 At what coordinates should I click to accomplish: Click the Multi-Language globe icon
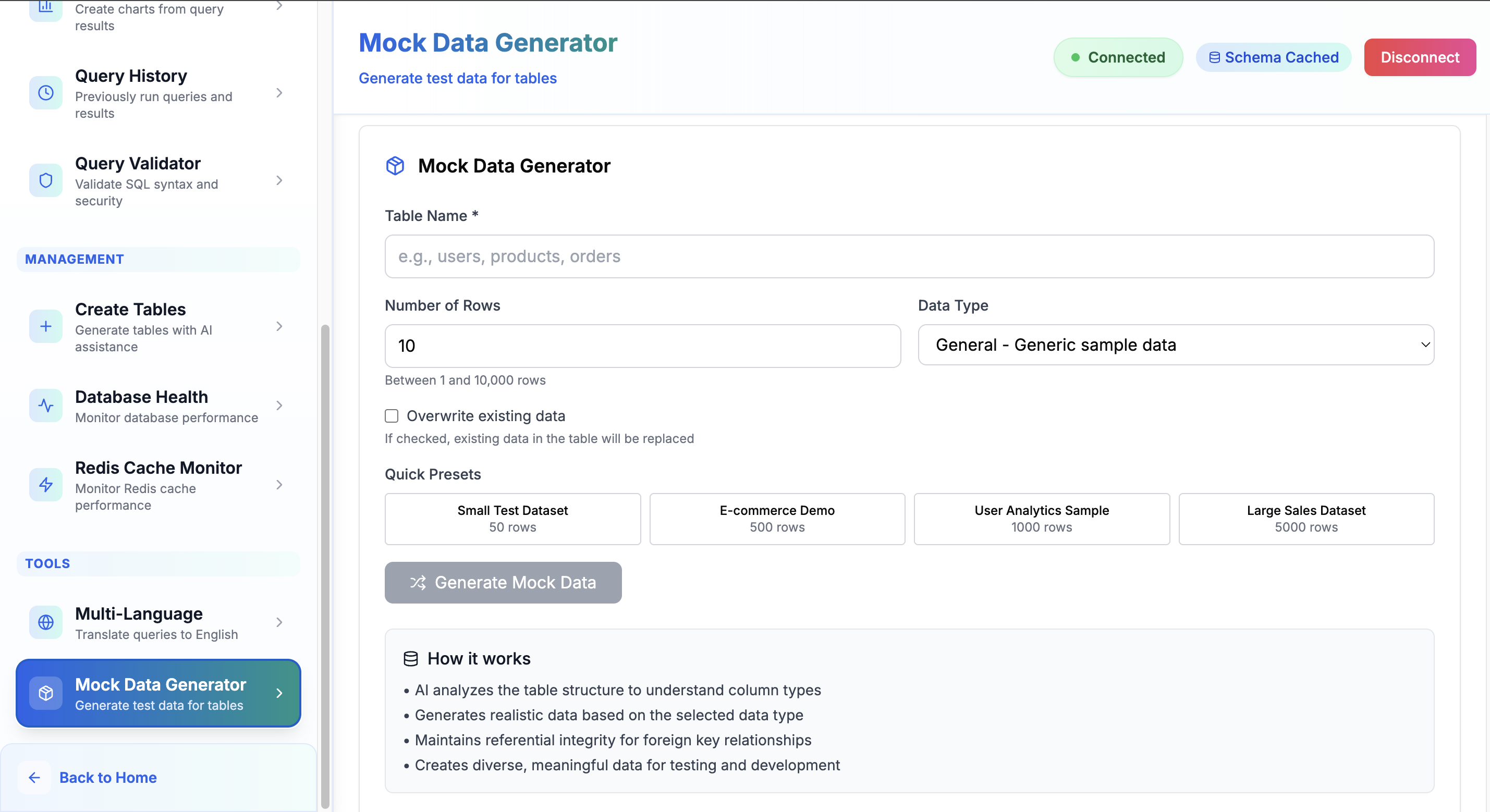46,622
